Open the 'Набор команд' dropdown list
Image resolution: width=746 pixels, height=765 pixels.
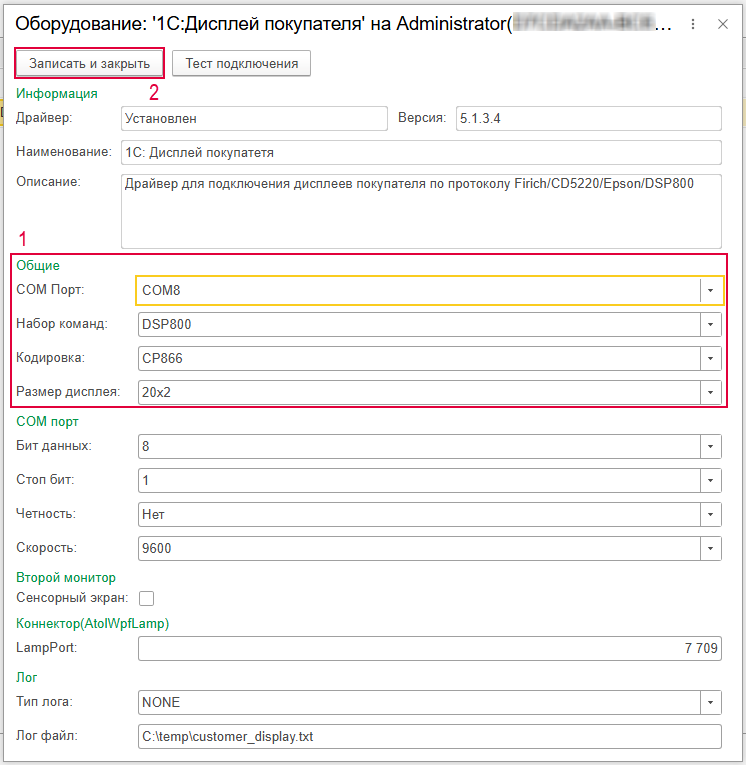710,325
